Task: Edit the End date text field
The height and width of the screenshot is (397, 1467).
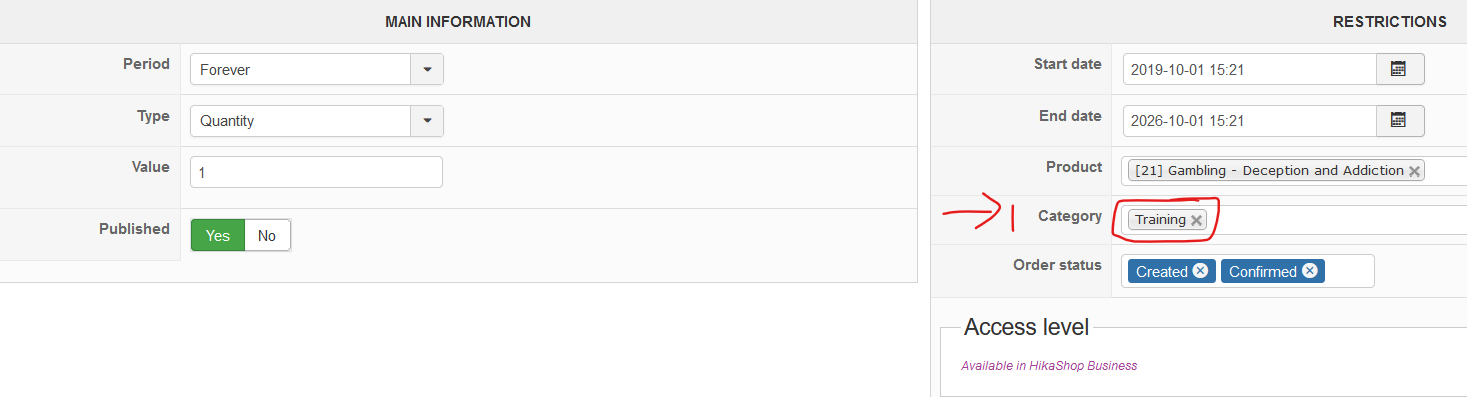Action: click(x=1250, y=120)
